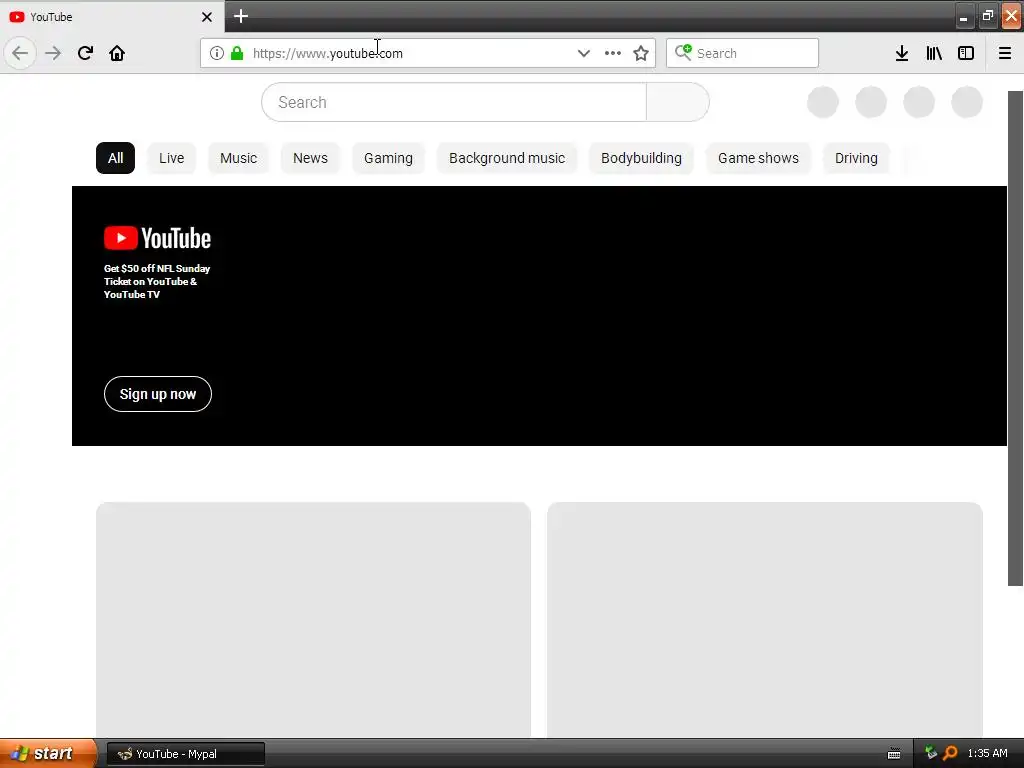1024x768 pixels.
Task: Restore down the browser window
Action: pyautogui.click(x=987, y=16)
